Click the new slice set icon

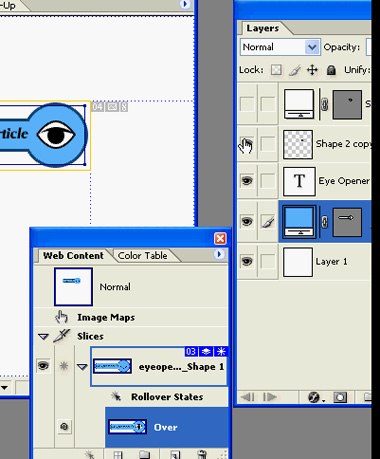[118, 455]
